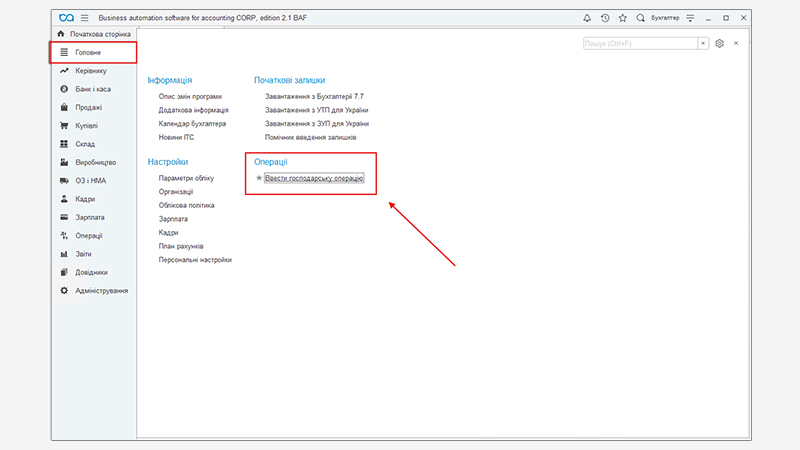The height and width of the screenshot is (450, 800).
Task: Open the Банк і каса section
Action: click(93, 89)
